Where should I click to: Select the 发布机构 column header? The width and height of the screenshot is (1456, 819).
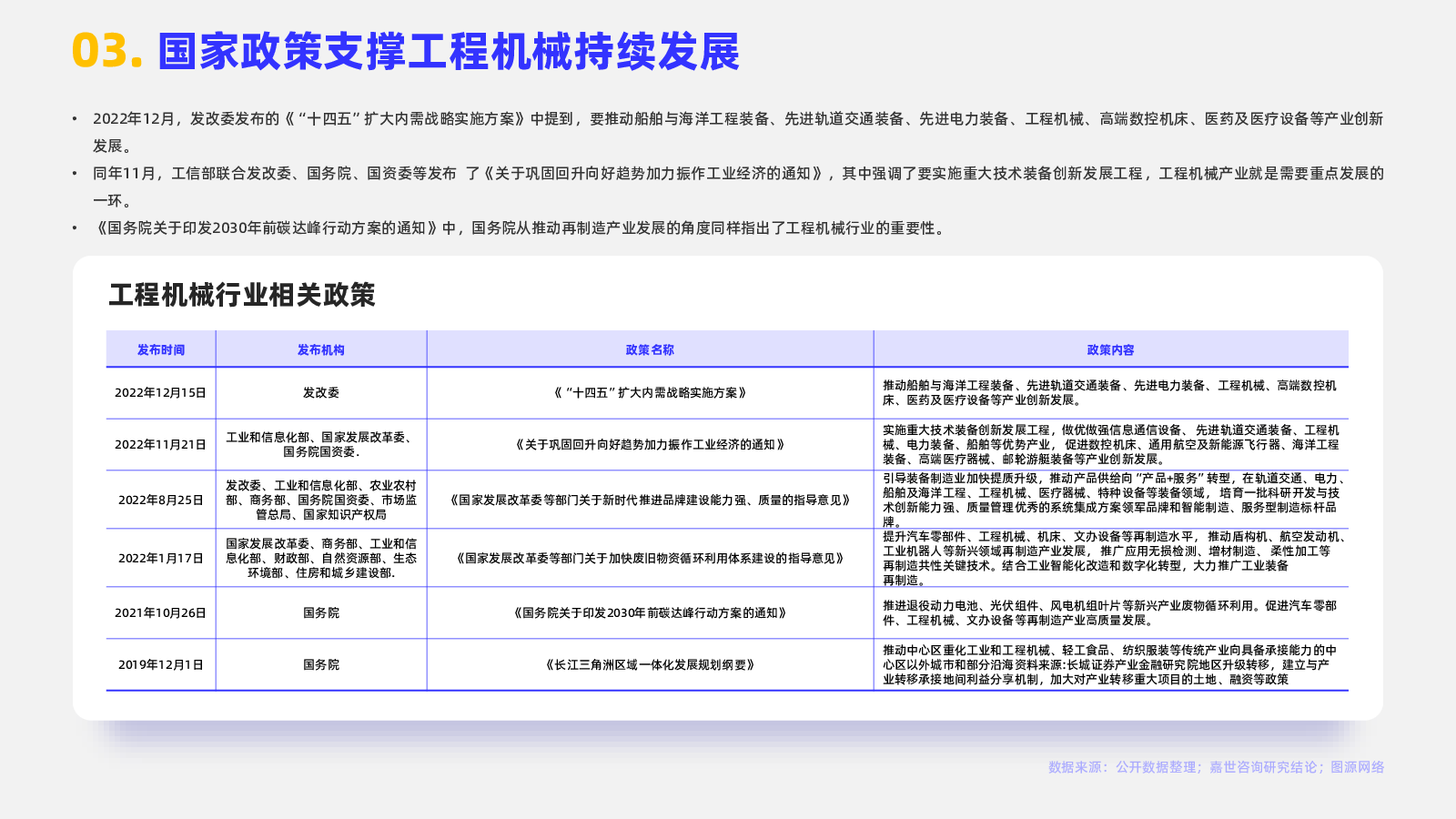tap(321, 349)
